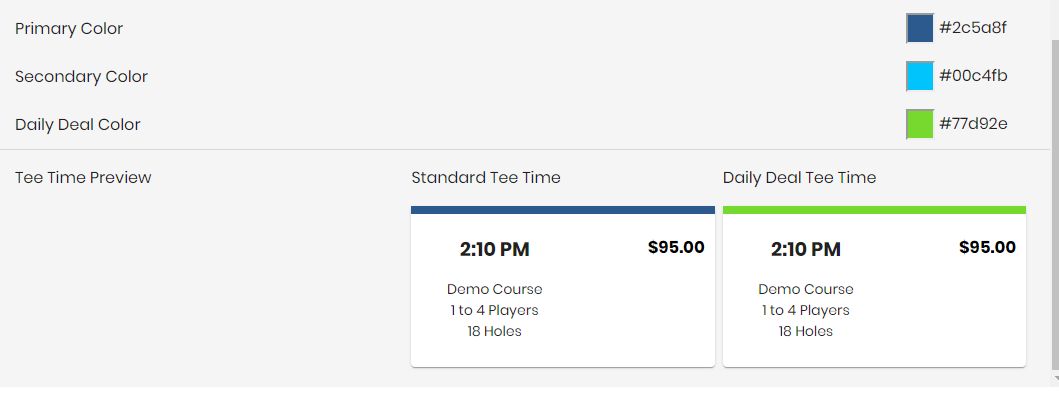1059x395 pixels.
Task: Click the #2c5a8f hex value
Action: (x=973, y=28)
